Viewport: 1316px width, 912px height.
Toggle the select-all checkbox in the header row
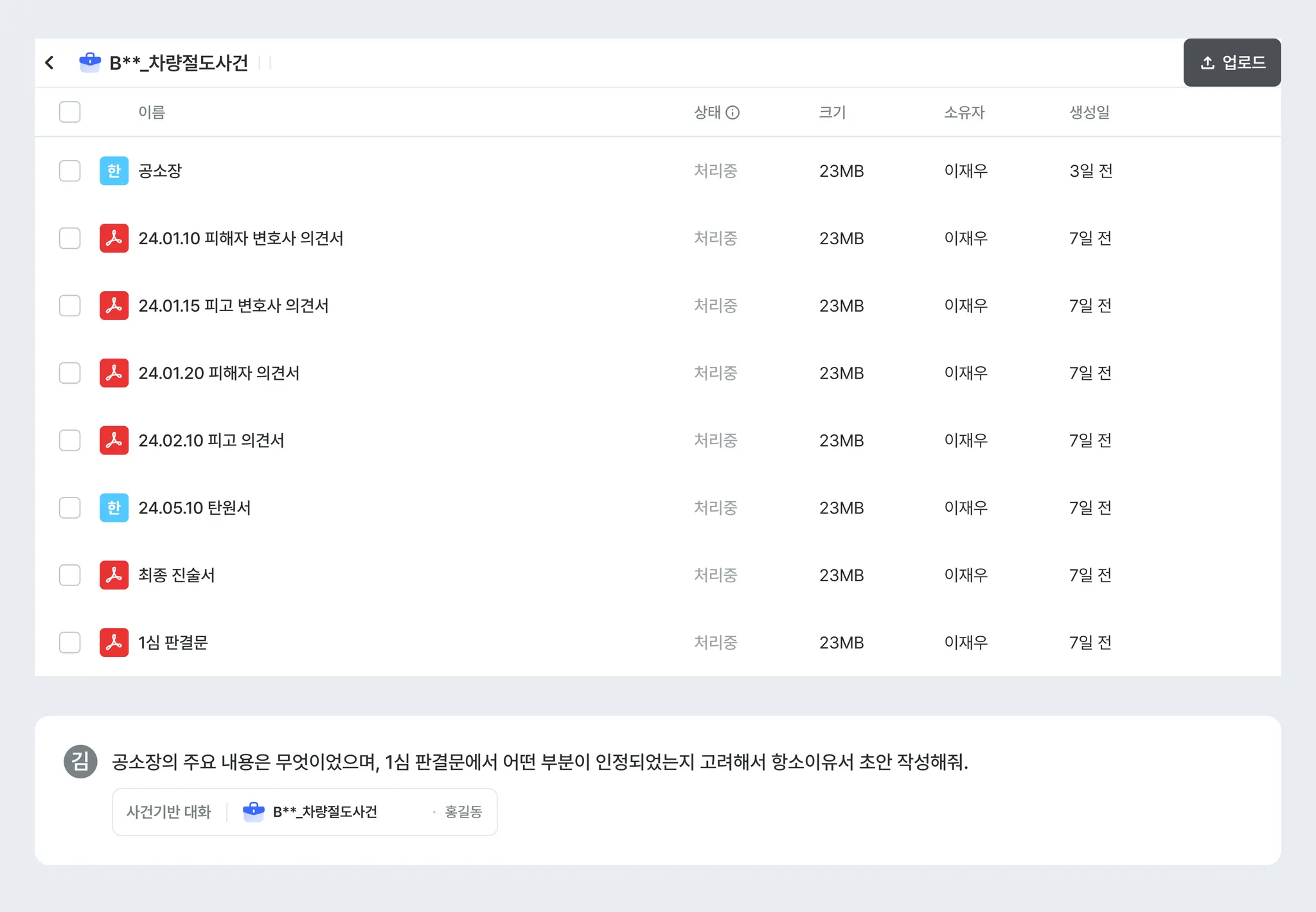[69, 112]
